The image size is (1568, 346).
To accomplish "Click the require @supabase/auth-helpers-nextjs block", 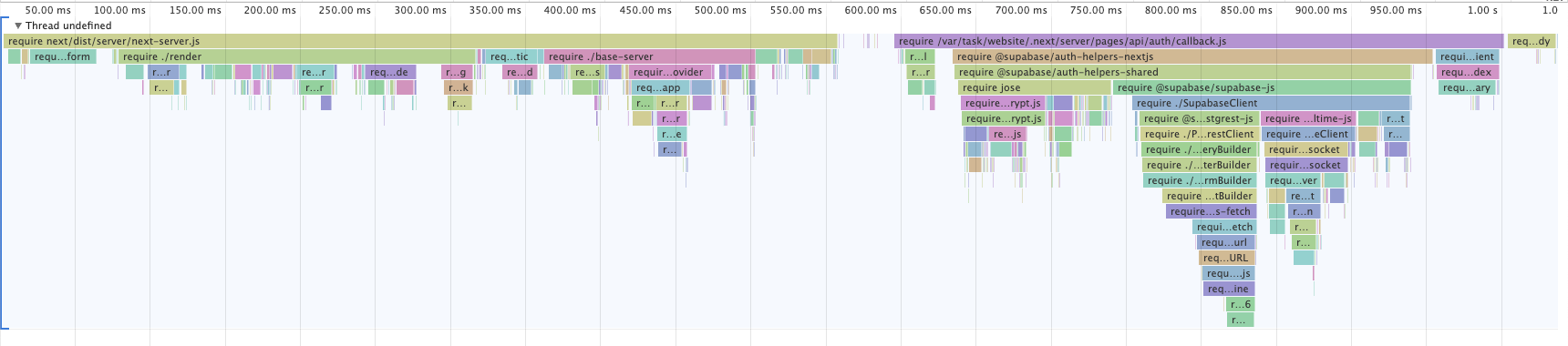I will [x=1192, y=56].
